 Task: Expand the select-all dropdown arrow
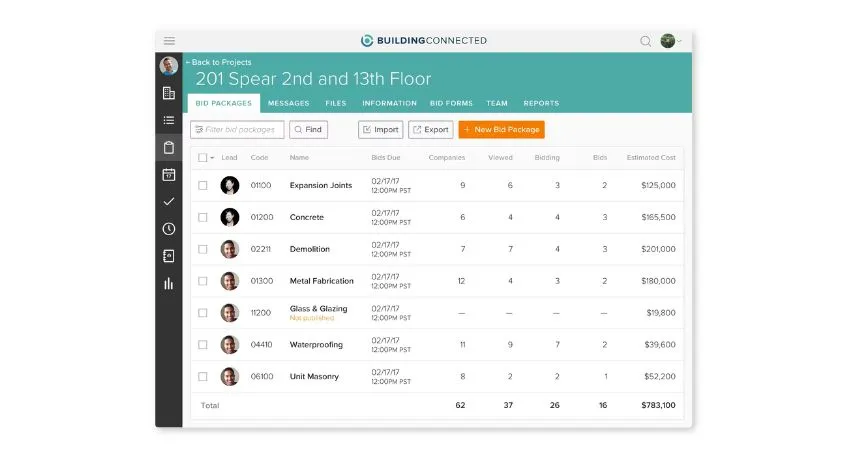(212, 158)
